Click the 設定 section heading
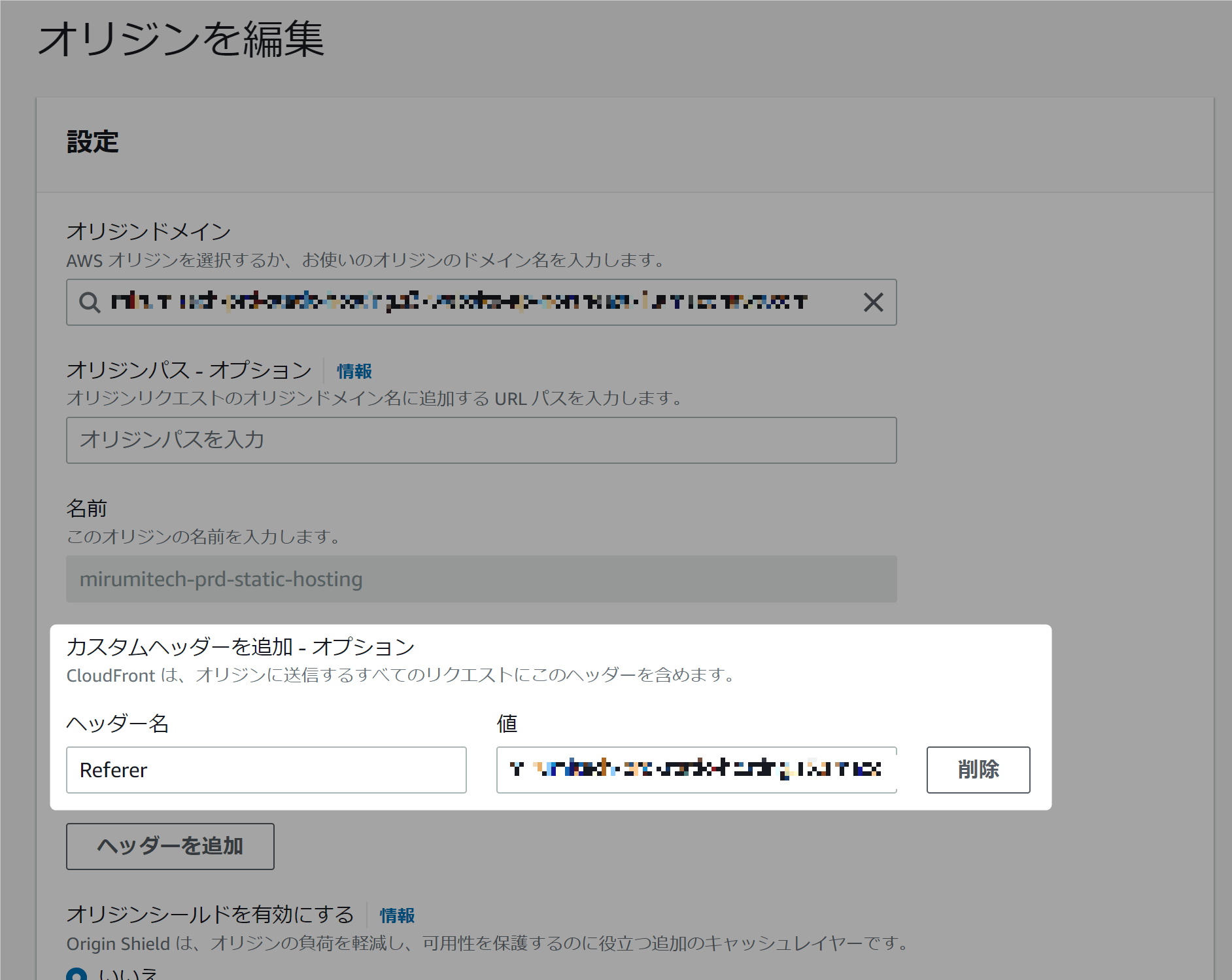The width and height of the screenshot is (1232, 980). click(x=92, y=142)
